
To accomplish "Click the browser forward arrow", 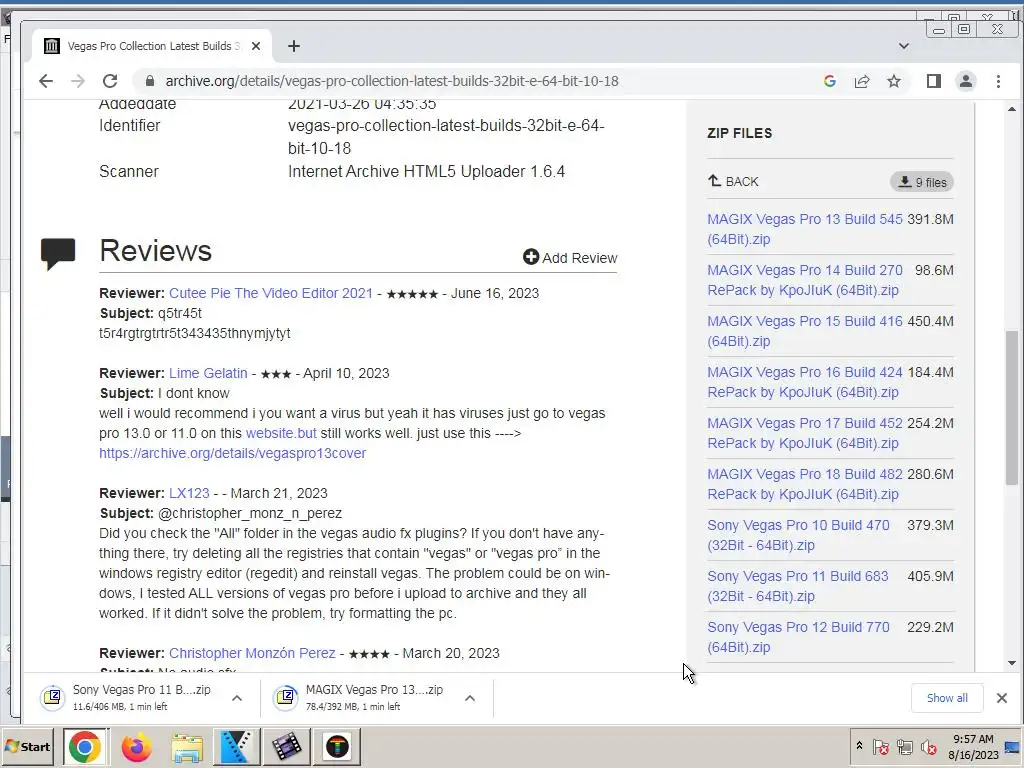I will tap(78, 81).
